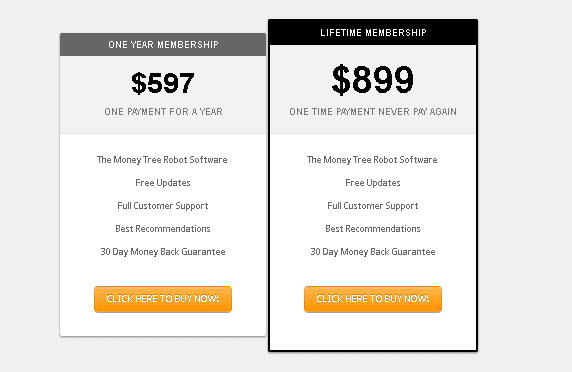Click blank area below One Year buy button
572x372 pixels.
[x=163, y=324]
